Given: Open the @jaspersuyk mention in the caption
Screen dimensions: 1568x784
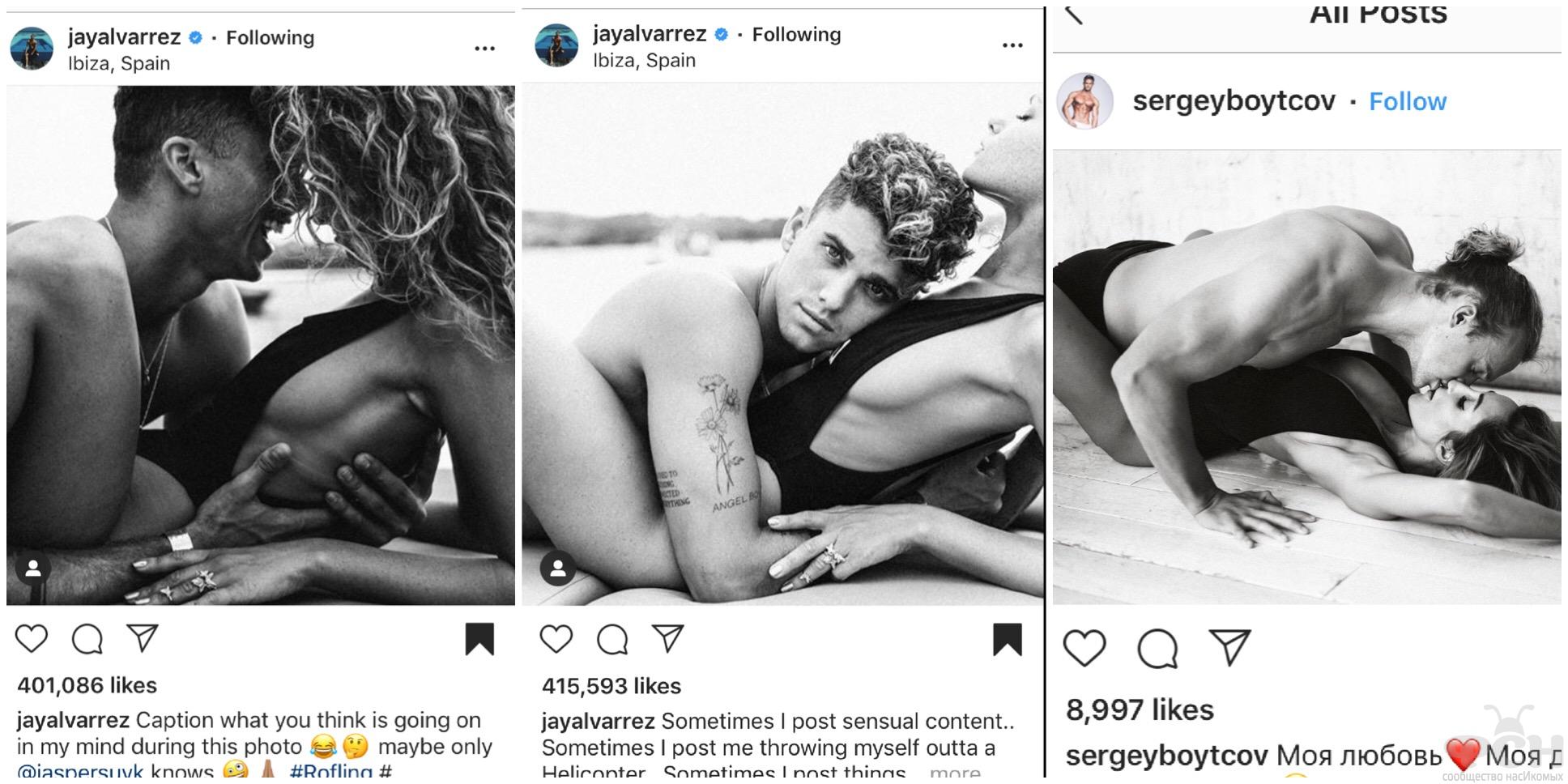Looking at the screenshot, I should (x=80, y=771).
